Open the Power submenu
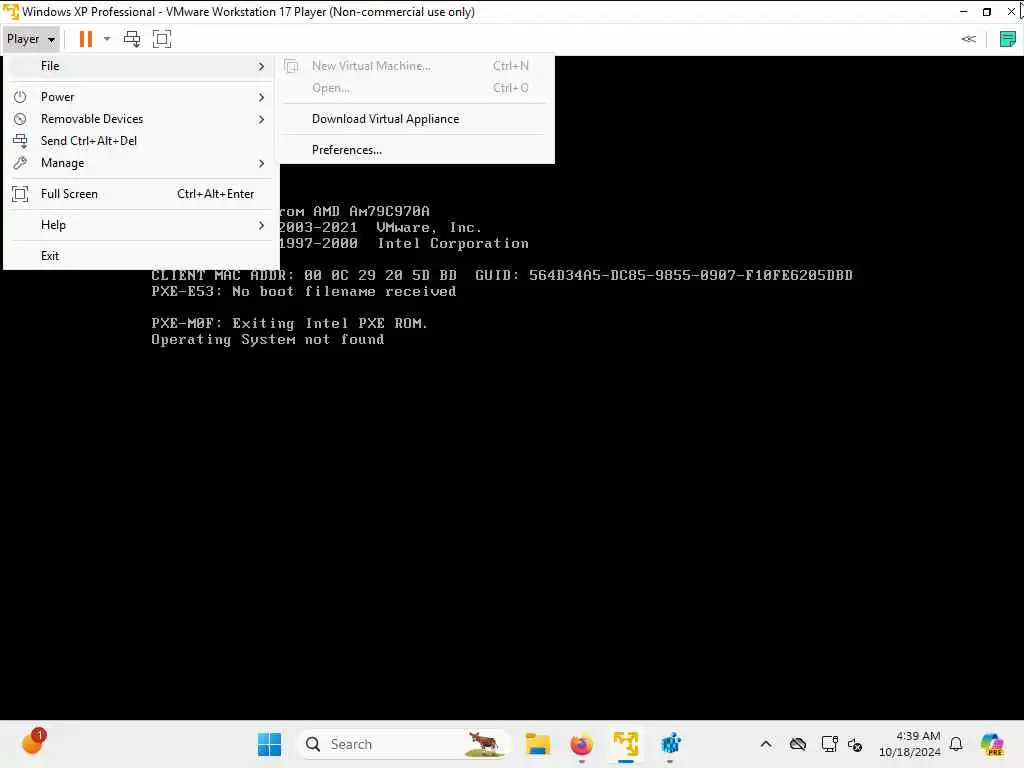 140,97
